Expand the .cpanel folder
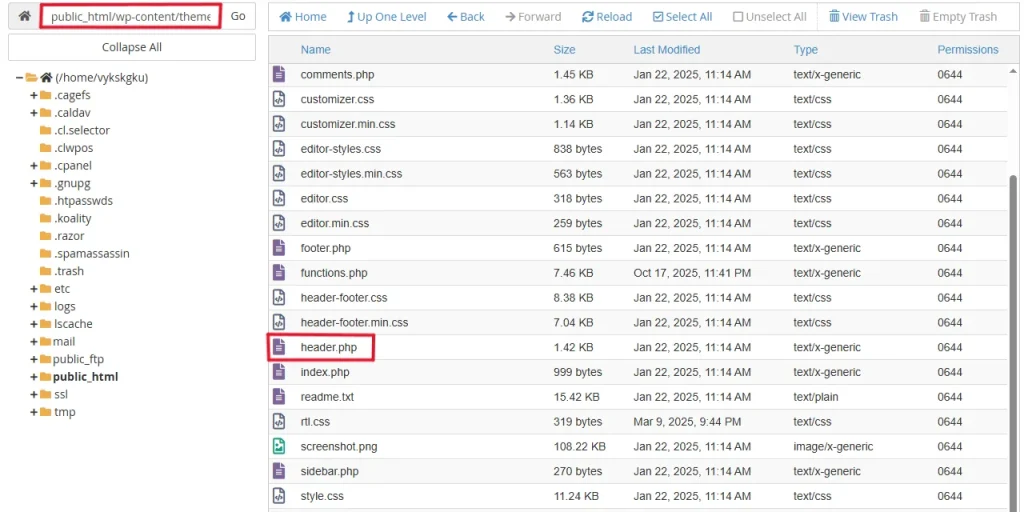This screenshot has height=512, width=1024. (33, 165)
